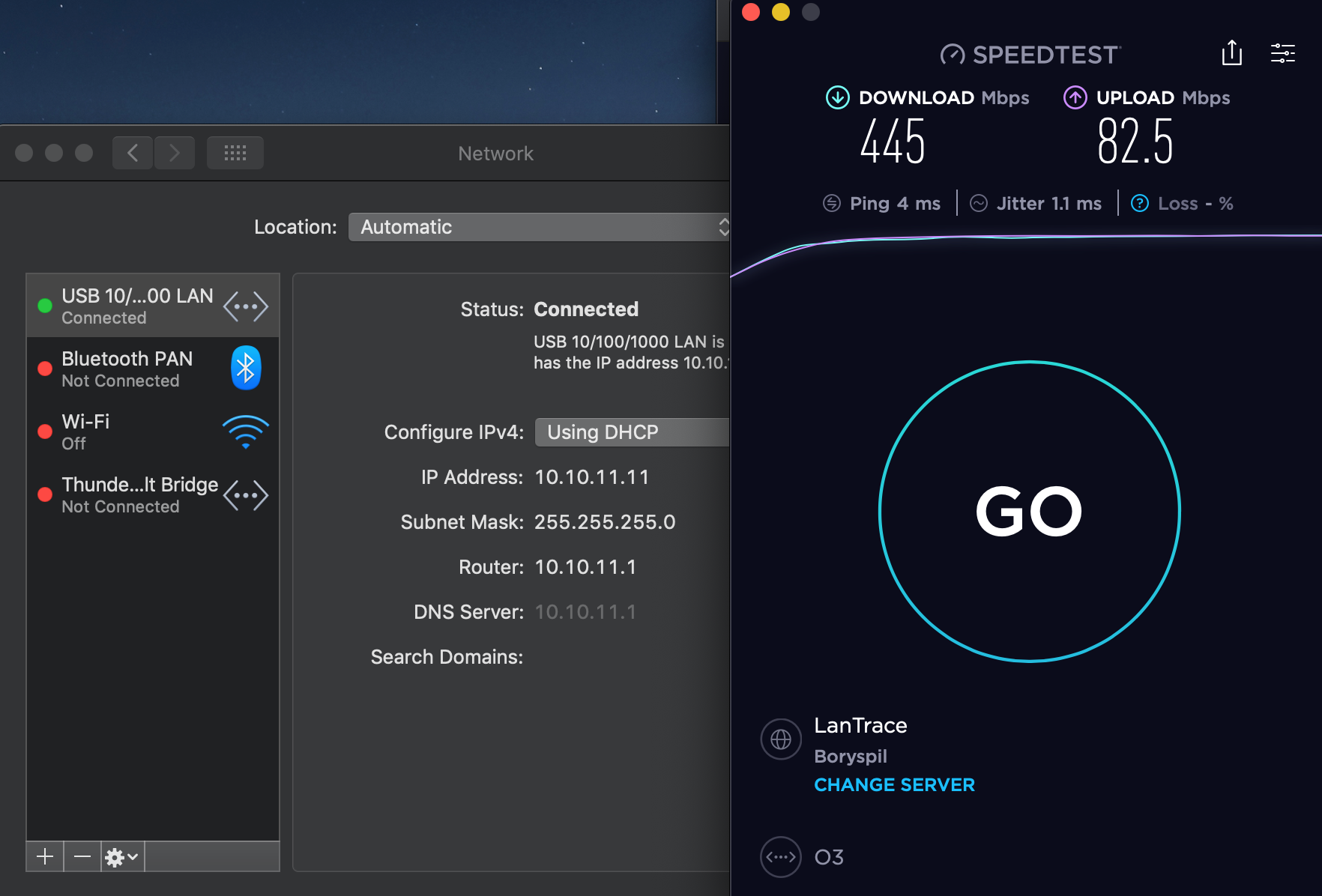Click the Wi-Fi signal icon in the service list

tap(246, 432)
